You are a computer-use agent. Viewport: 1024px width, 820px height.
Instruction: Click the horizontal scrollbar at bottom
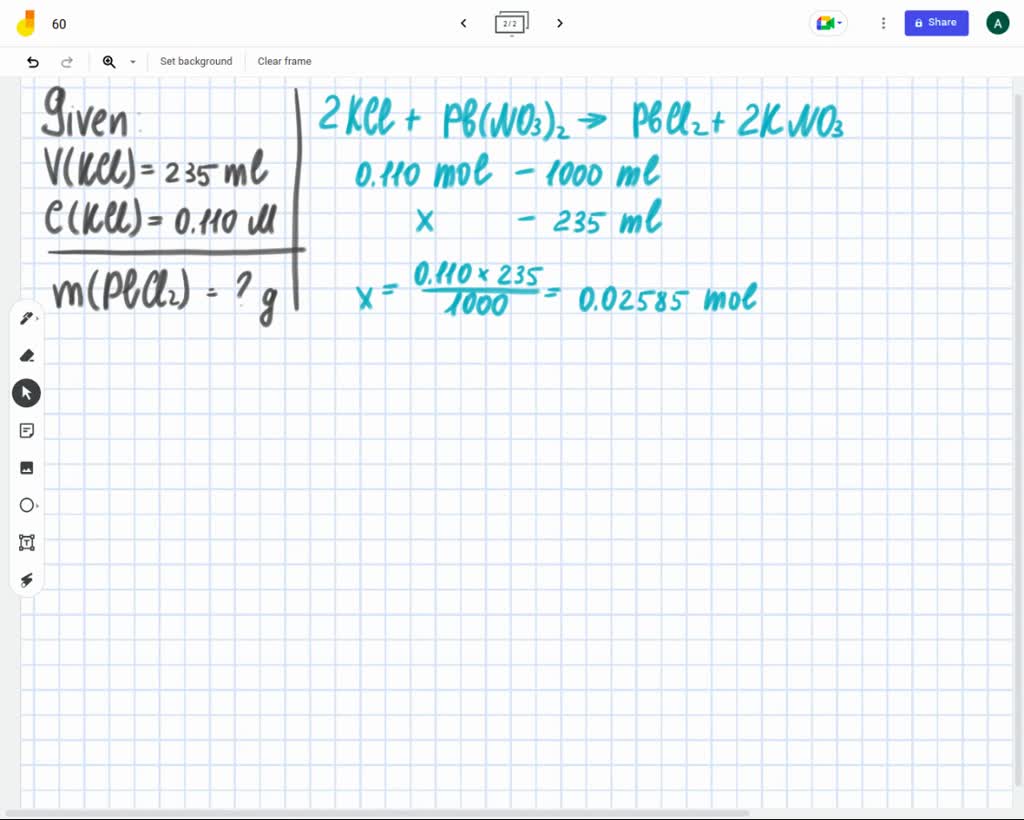point(377,813)
